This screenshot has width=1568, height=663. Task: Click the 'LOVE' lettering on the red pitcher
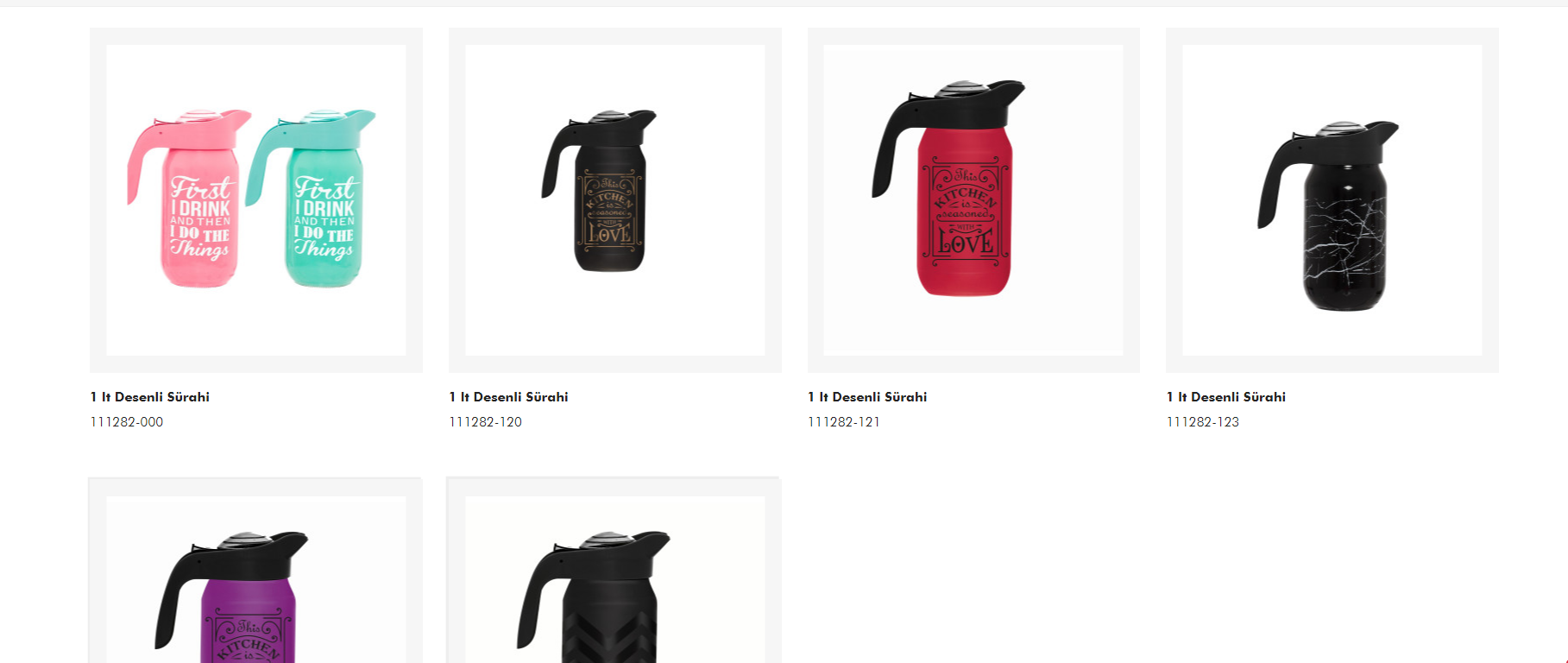click(966, 243)
